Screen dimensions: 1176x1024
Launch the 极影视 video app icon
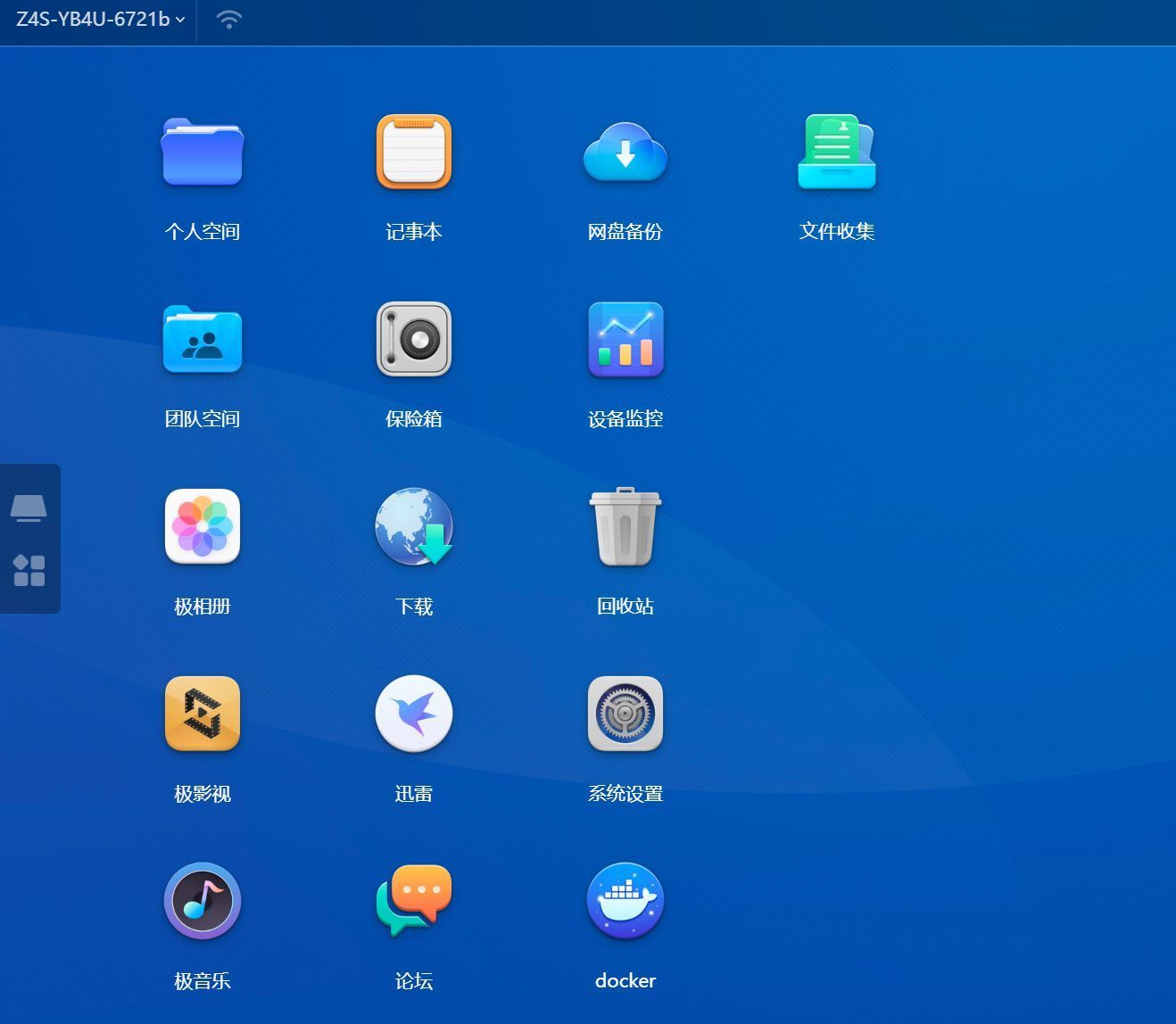click(x=203, y=714)
